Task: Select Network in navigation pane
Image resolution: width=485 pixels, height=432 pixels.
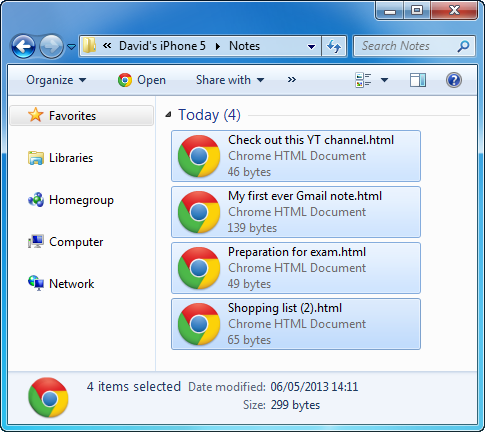Action: click(71, 284)
